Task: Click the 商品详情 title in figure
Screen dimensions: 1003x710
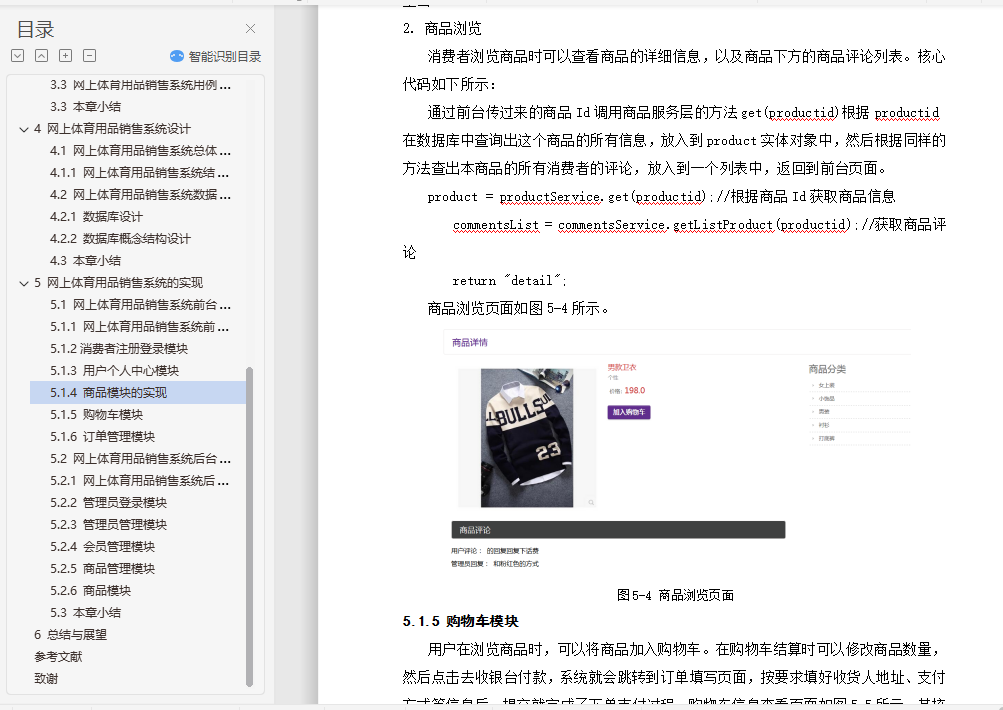Action: [x=470, y=343]
